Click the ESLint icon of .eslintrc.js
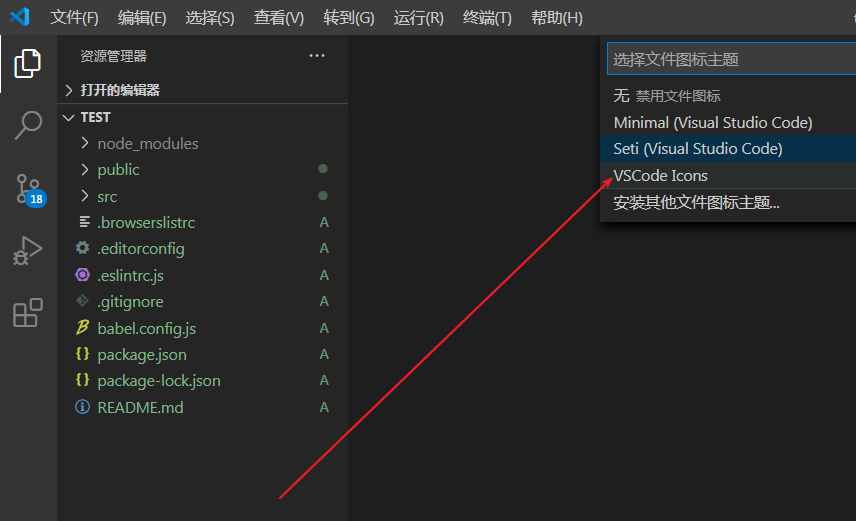The image size is (856, 521). tap(82, 275)
